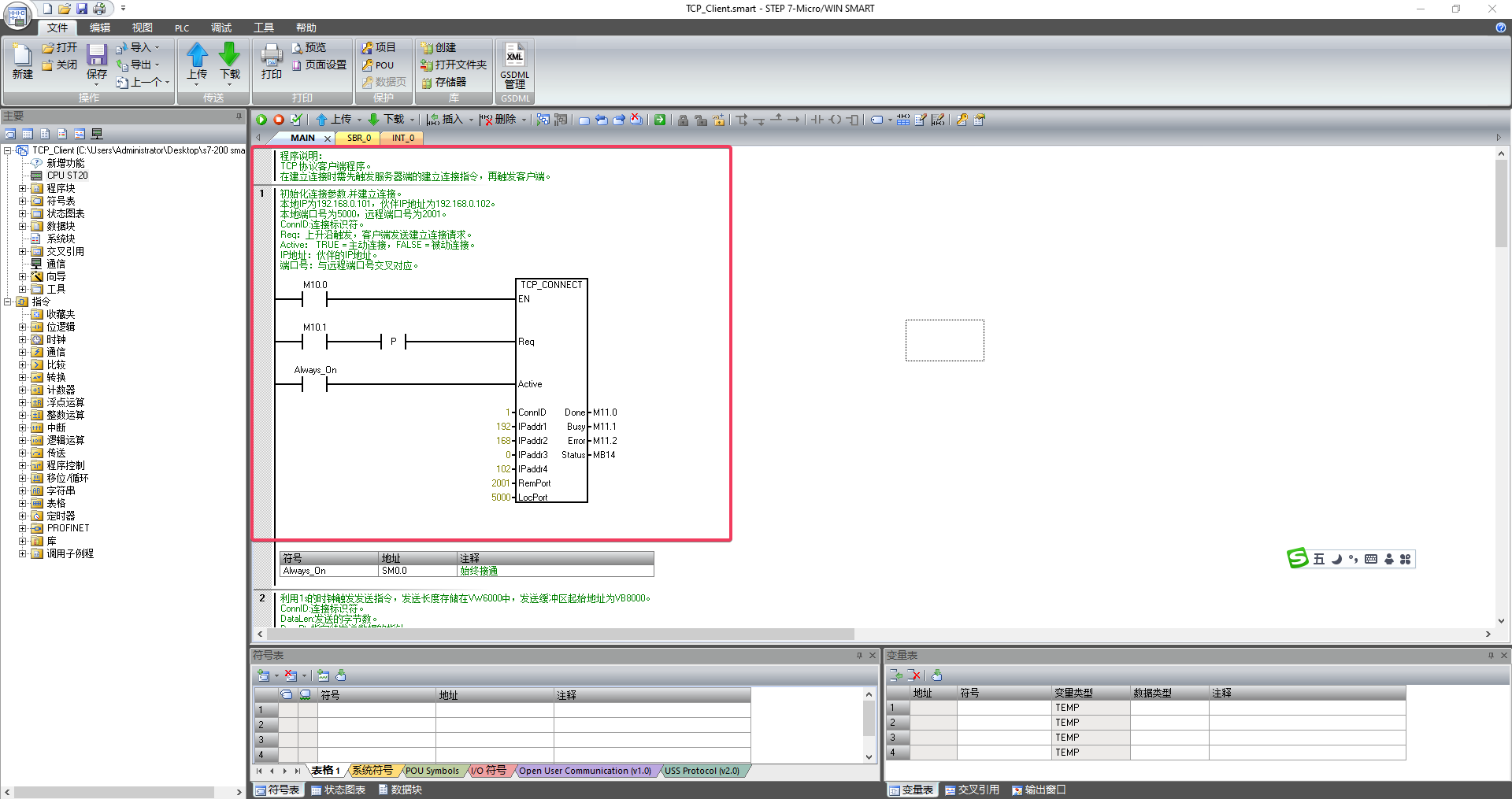This screenshot has height=799, width=1512.
Task: Click the 页面设置 button
Action: [319, 65]
